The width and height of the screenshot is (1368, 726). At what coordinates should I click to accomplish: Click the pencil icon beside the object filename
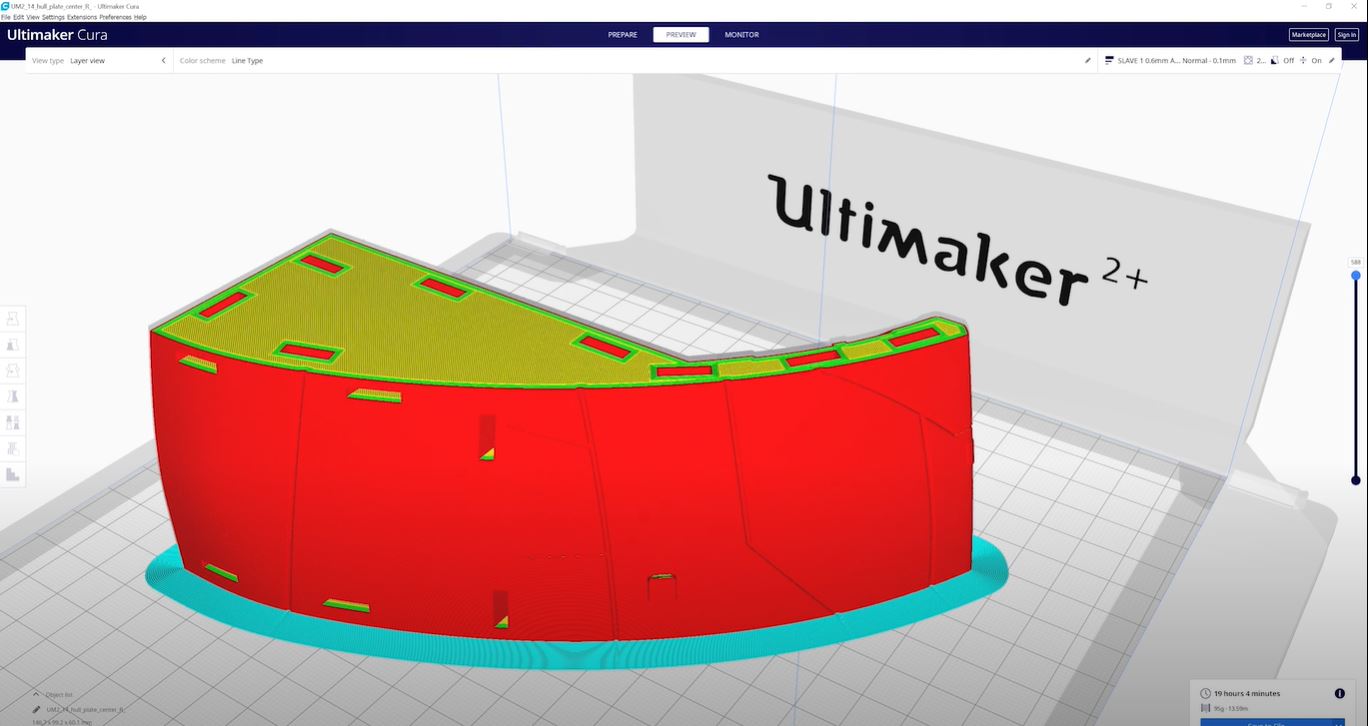37,709
